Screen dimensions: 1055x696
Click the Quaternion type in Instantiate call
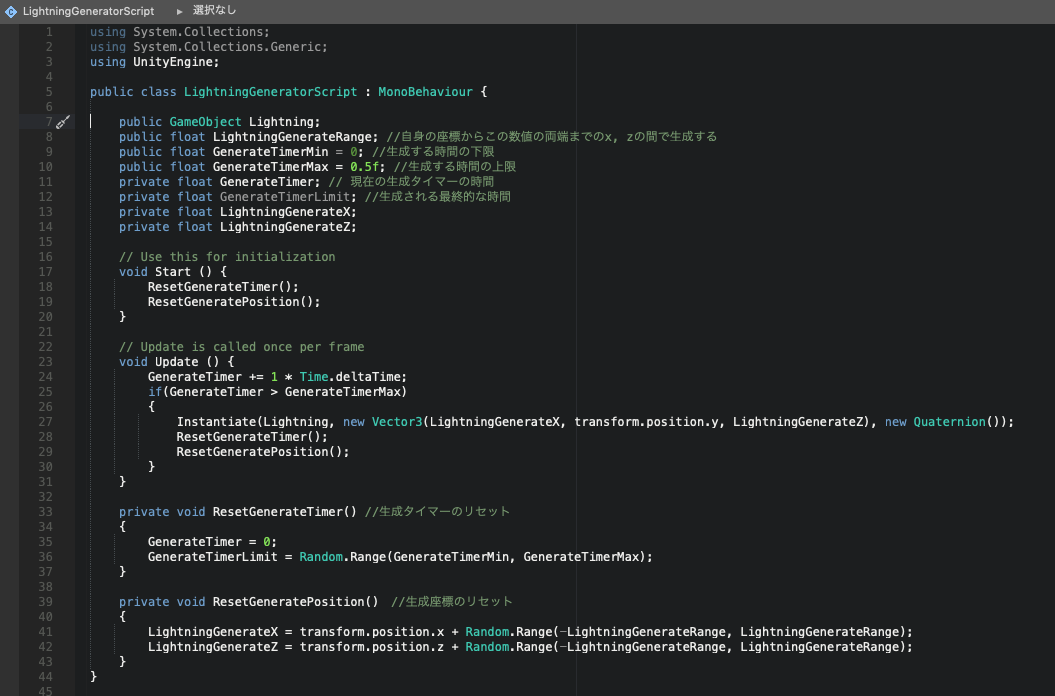[949, 422]
